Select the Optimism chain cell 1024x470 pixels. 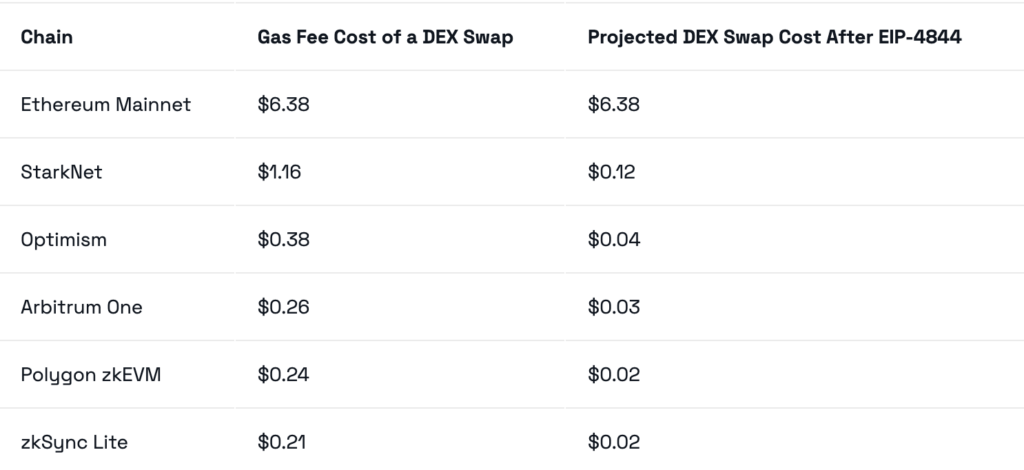click(64, 240)
